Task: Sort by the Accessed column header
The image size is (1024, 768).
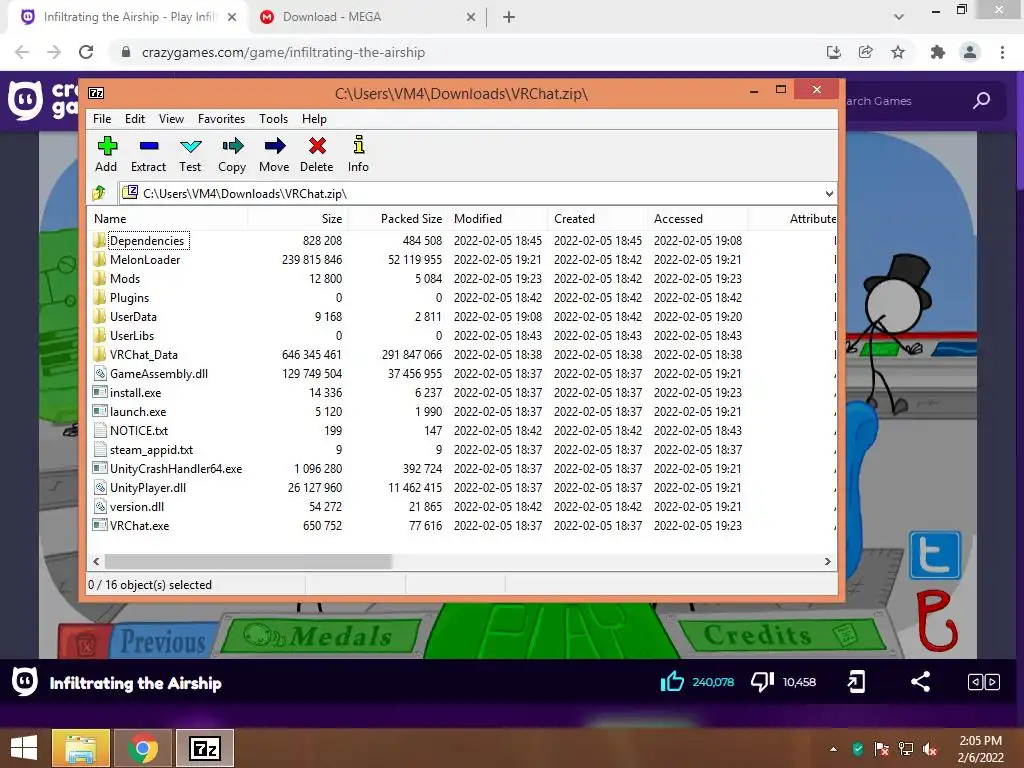Action: pos(697,219)
